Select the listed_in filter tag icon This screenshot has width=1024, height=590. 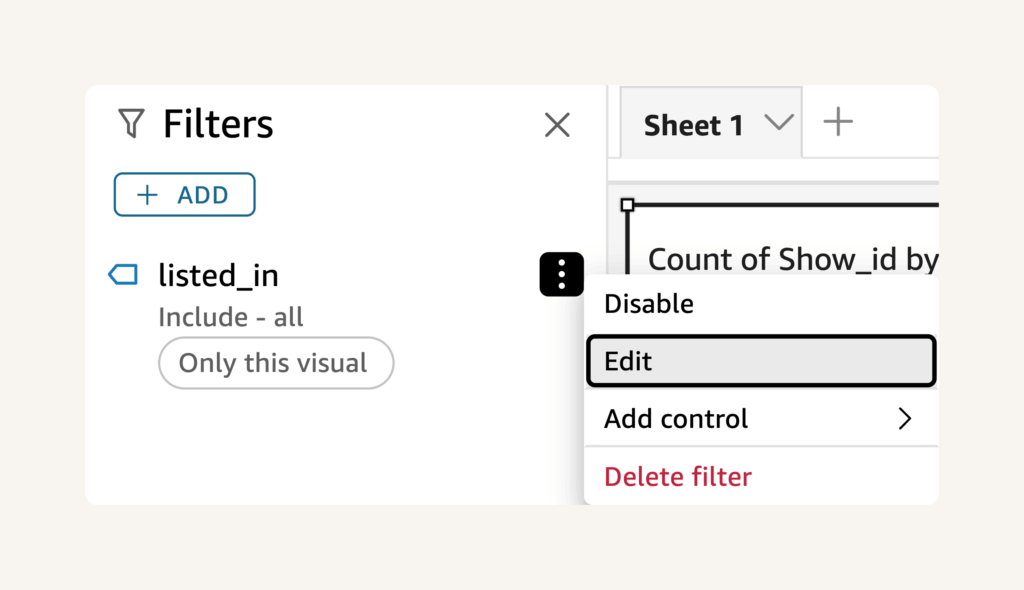click(x=123, y=274)
